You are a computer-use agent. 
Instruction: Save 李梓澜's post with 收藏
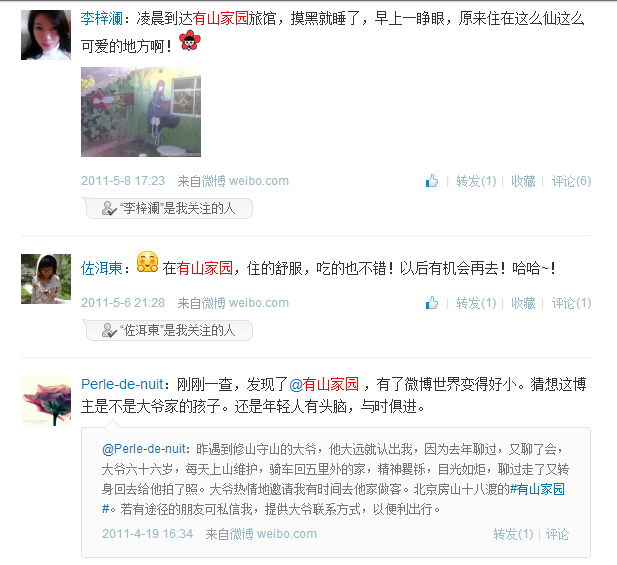(523, 181)
